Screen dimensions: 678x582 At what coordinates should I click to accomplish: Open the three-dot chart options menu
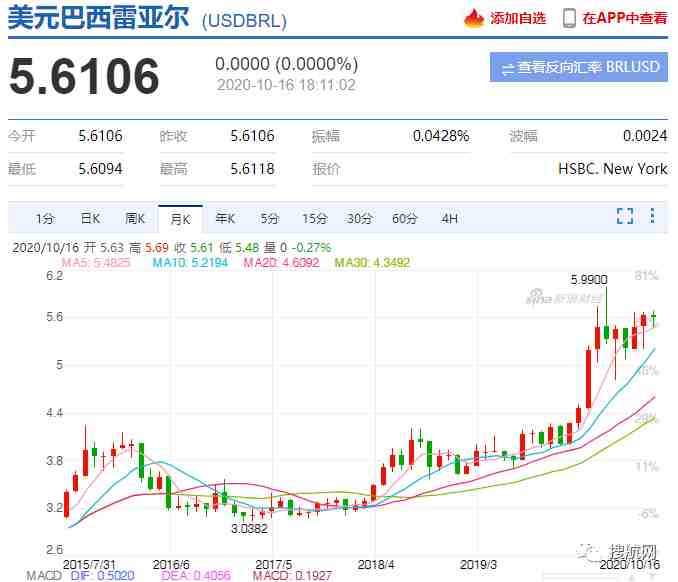pos(652,216)
